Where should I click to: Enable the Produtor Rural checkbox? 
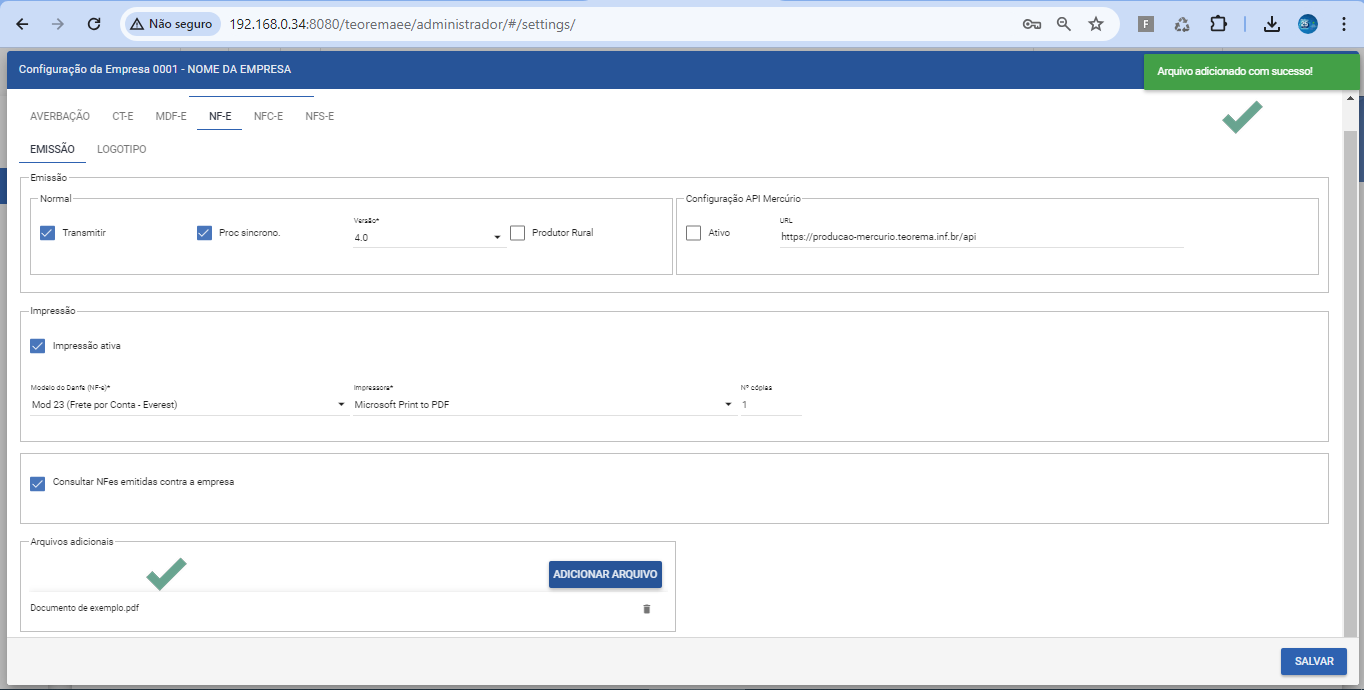(x=517, y=233)
